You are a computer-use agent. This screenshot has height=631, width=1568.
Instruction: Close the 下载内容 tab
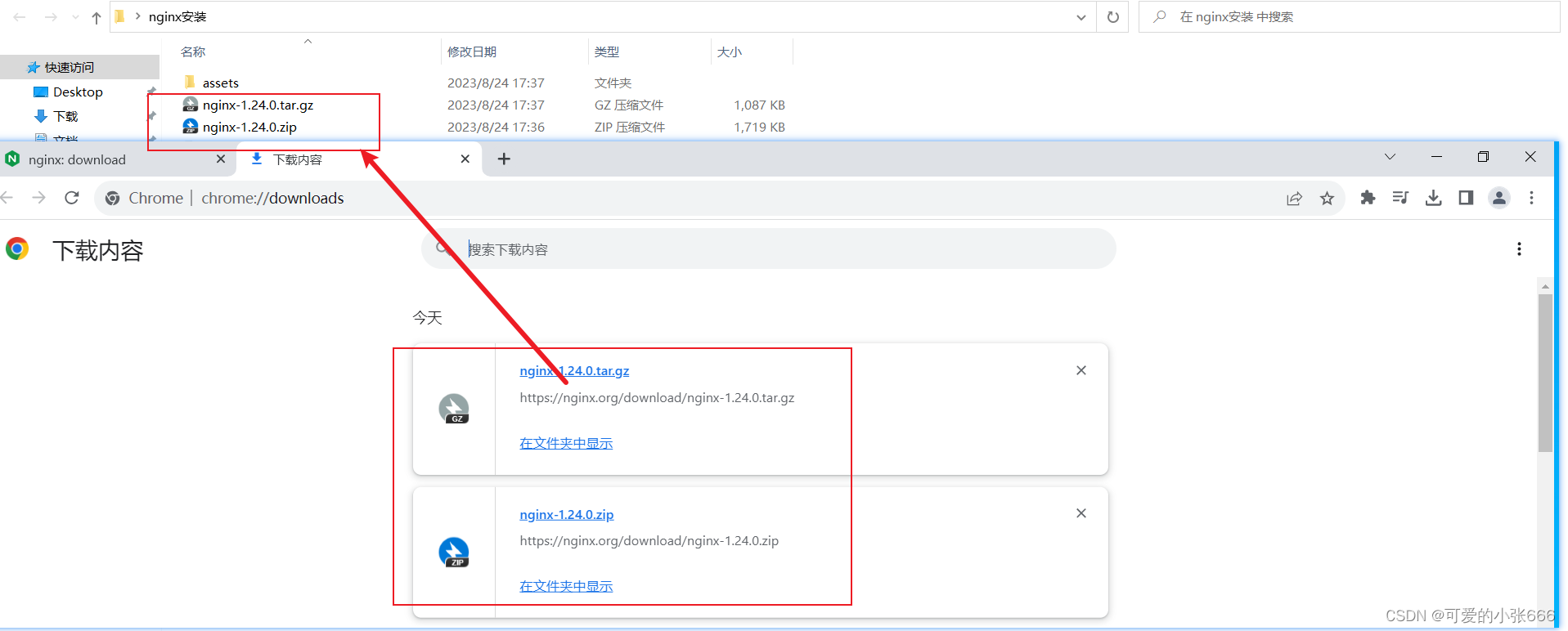[x=465, y=159]
